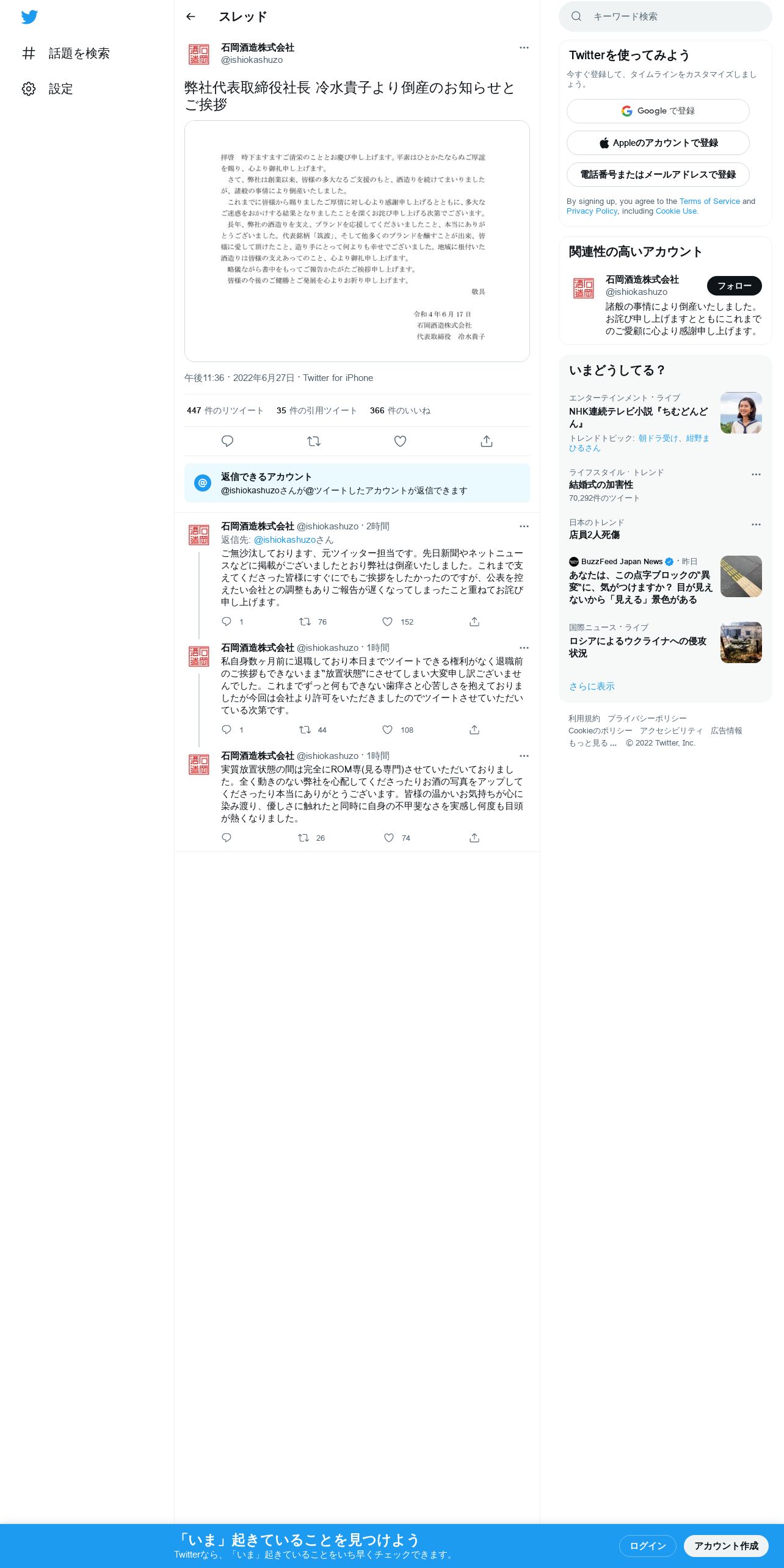784x1568 pixels.
Task: Go back with the arrow beside スレッド
Action: point(191,16)
